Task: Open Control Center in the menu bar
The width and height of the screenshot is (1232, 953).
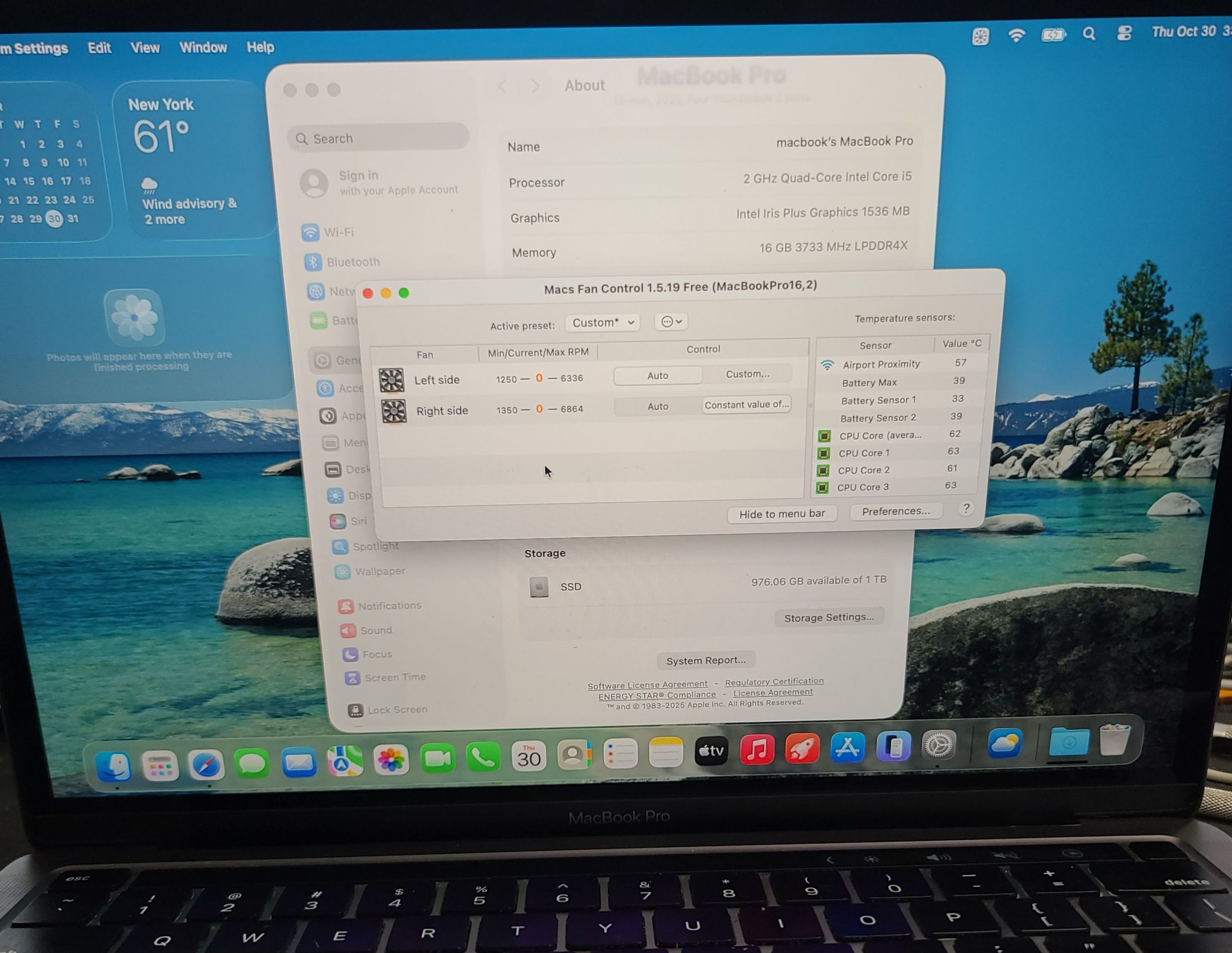Action: point(1124,33)
